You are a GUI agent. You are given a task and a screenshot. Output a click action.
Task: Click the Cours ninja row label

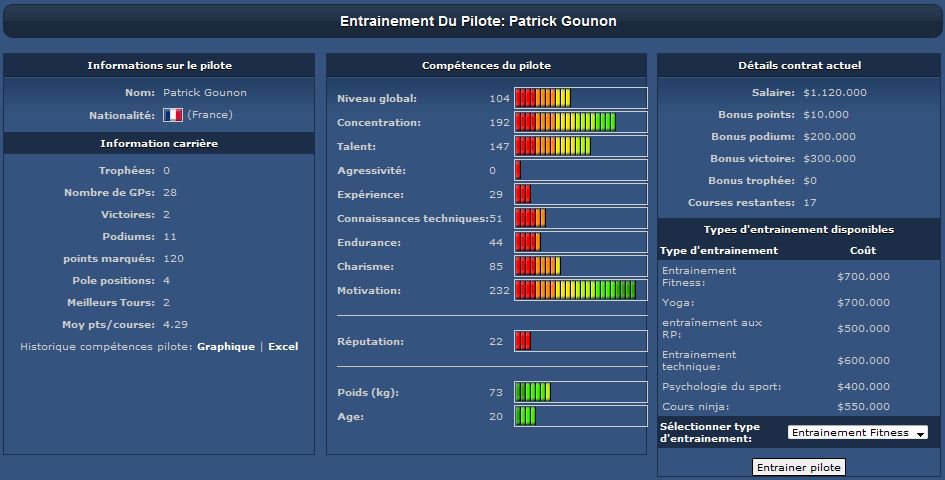(695, 406)
